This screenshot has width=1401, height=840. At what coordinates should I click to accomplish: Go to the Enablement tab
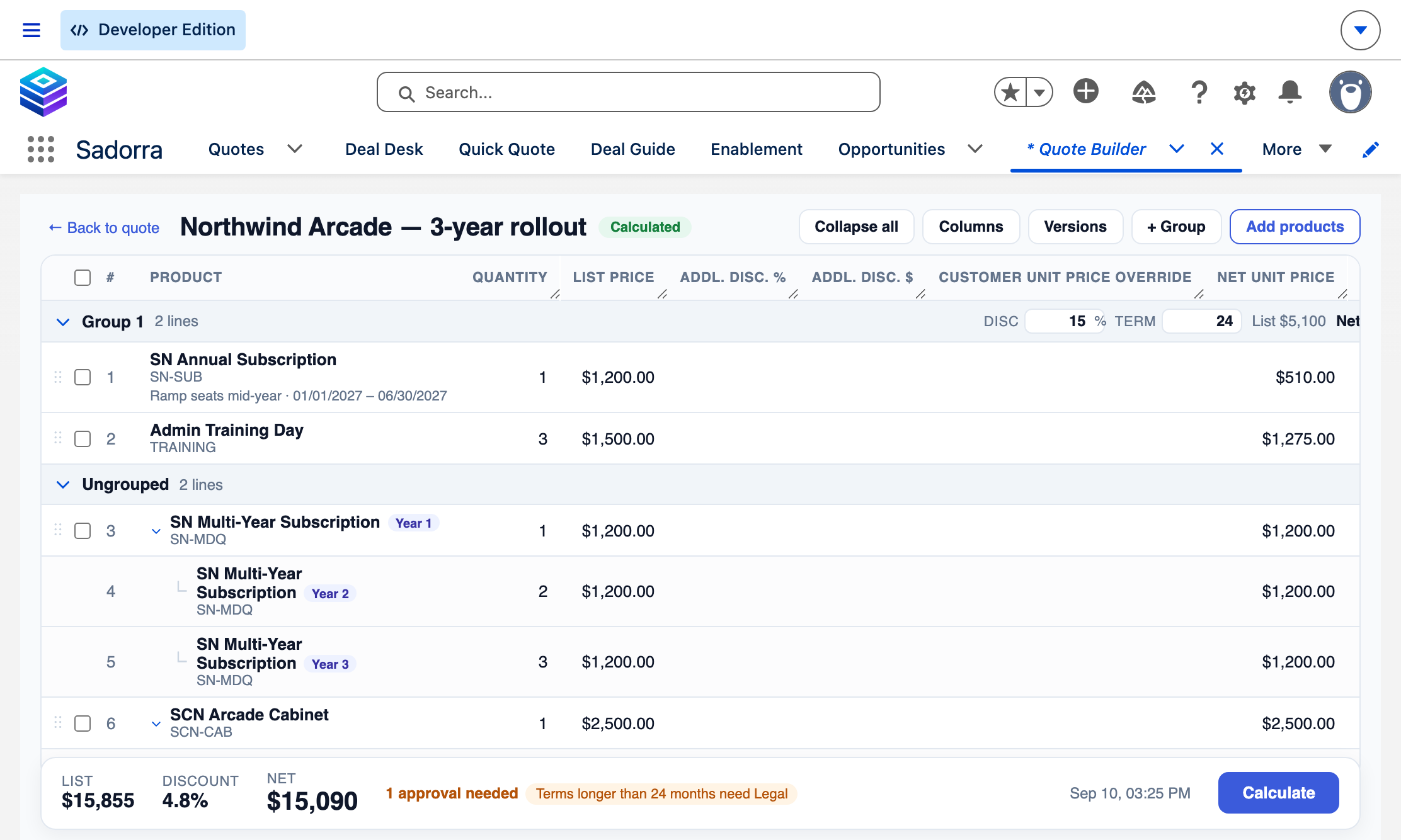(757, 149)
